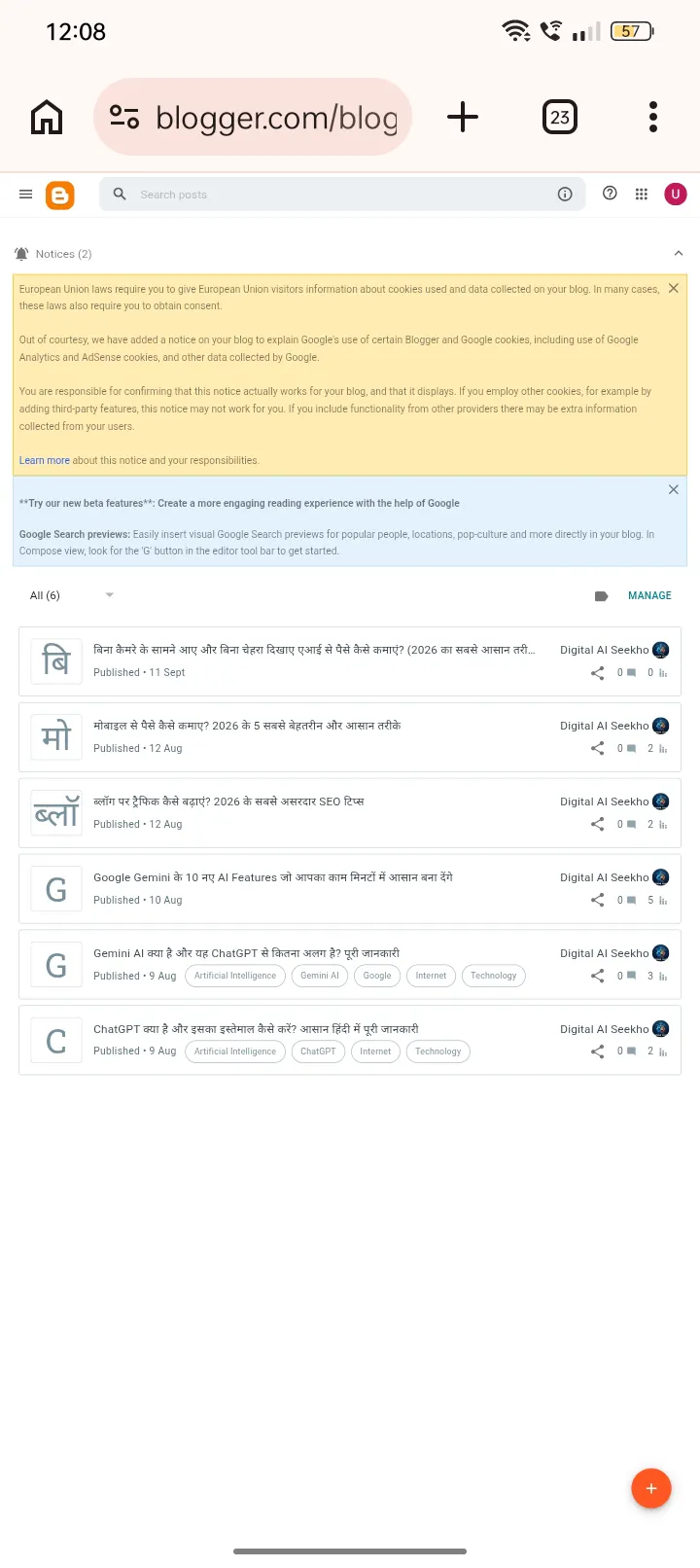Tap the blogger.com address bar URL
The image size is (700, 1568).
coord(277,118)
